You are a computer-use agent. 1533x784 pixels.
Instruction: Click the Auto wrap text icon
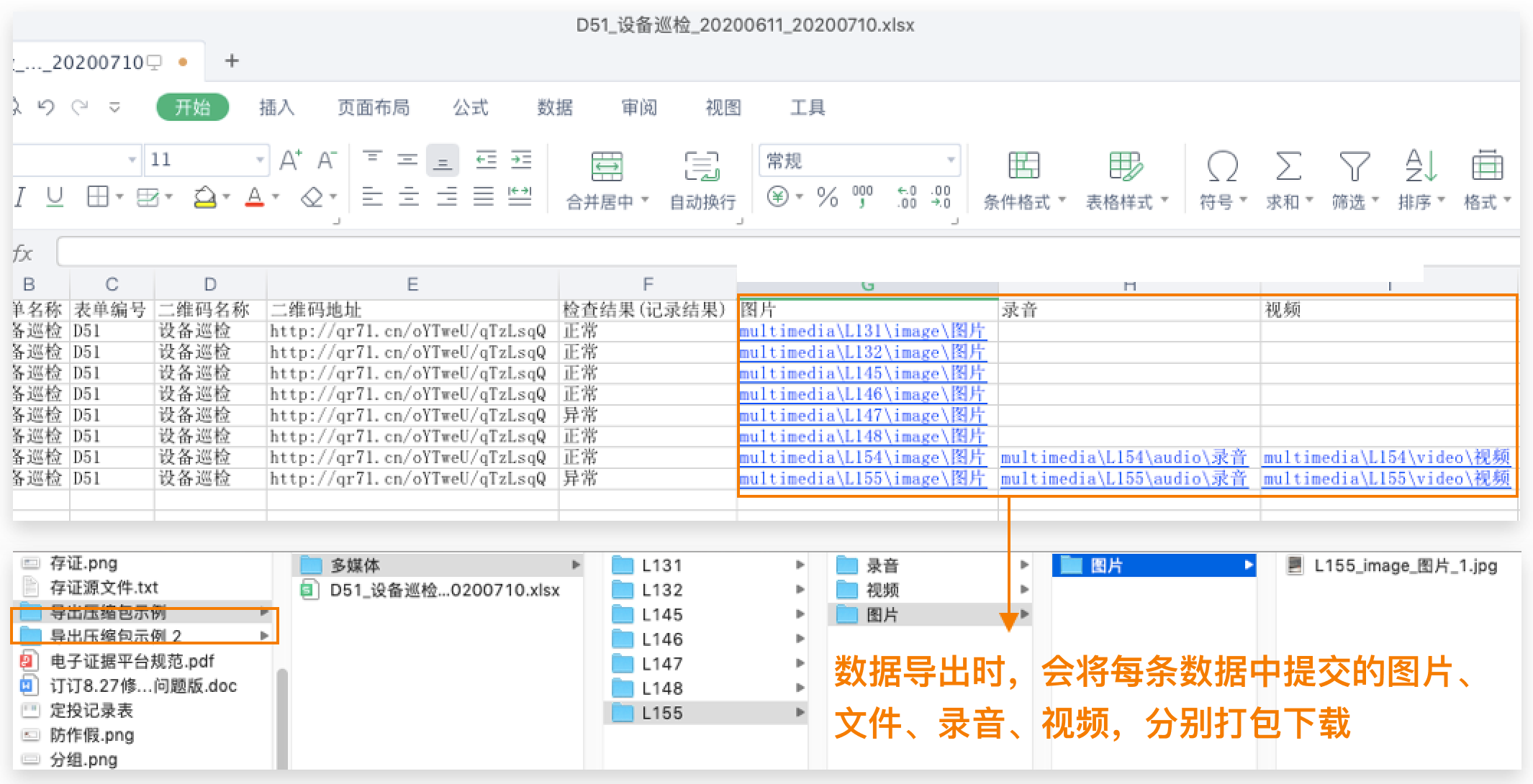(x=702, y=167)
